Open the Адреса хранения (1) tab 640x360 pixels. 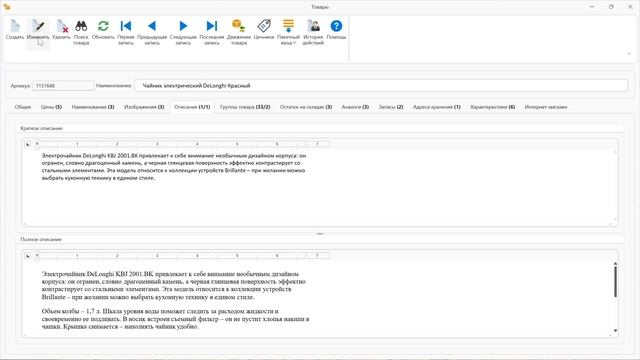436,107
